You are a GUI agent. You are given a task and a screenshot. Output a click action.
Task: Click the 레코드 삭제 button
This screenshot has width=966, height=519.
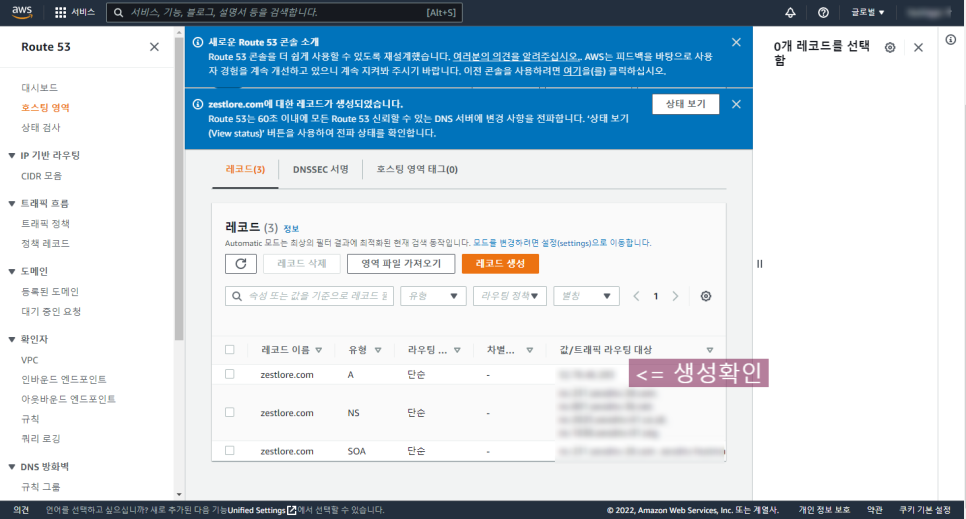point(301,264)
